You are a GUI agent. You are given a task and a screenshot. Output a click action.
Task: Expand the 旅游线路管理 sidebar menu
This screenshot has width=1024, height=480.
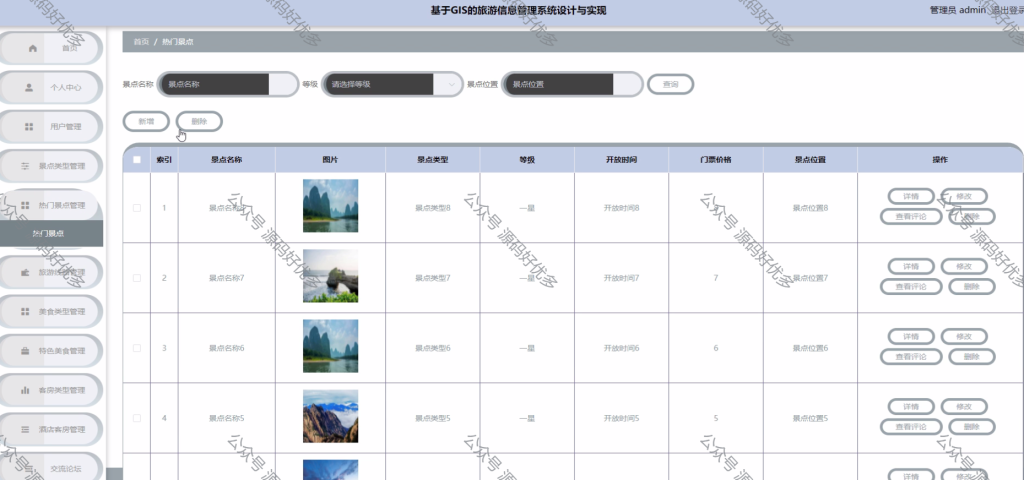[x=52, y=272]
